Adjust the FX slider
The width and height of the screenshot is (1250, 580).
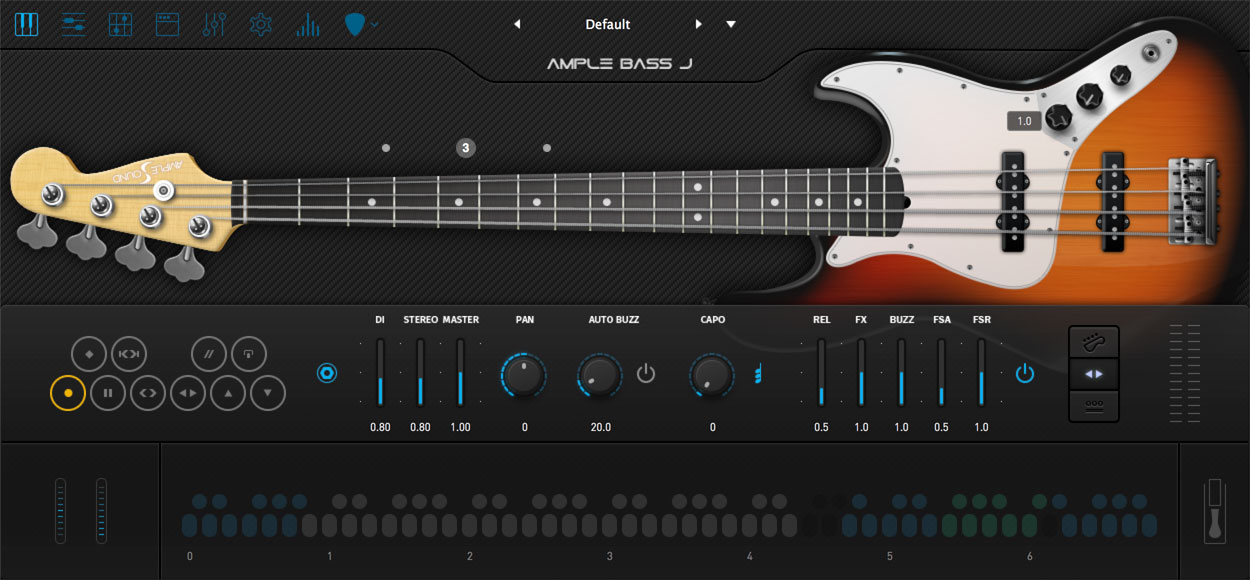[861, 372]
